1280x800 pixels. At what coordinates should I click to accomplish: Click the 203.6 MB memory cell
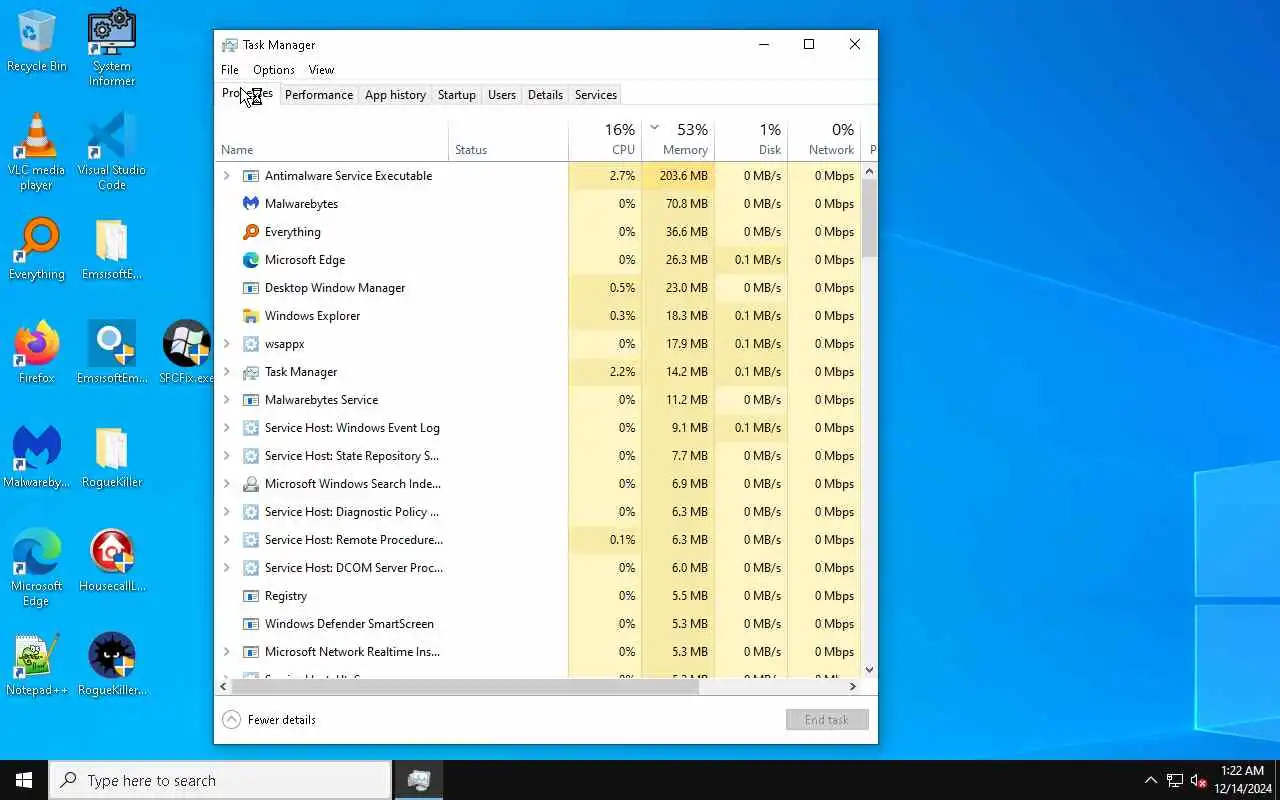[678, 175]
